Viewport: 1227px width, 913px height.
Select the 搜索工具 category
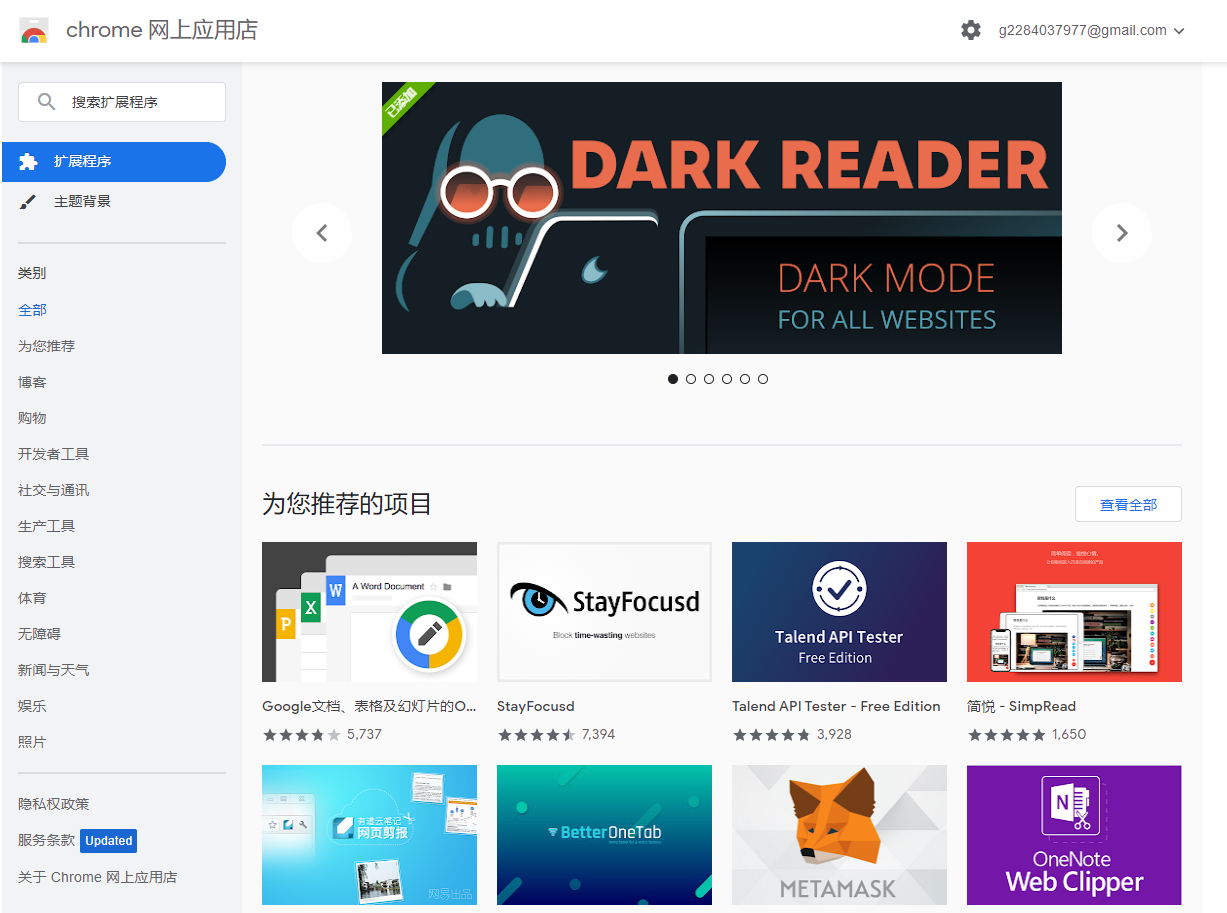point(46,562)
